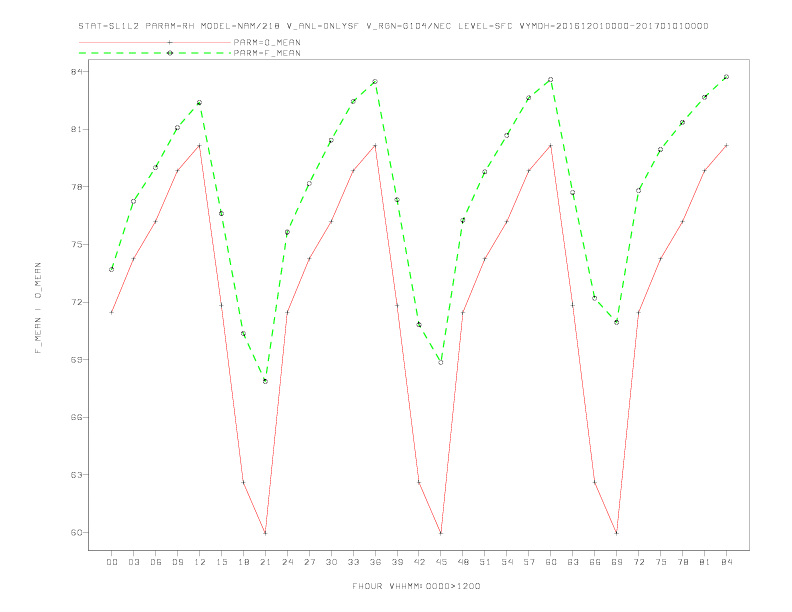The width and height of the screenshot is (792, 612).
Task: Click the x-axis tick label 03
Action: 133,562
